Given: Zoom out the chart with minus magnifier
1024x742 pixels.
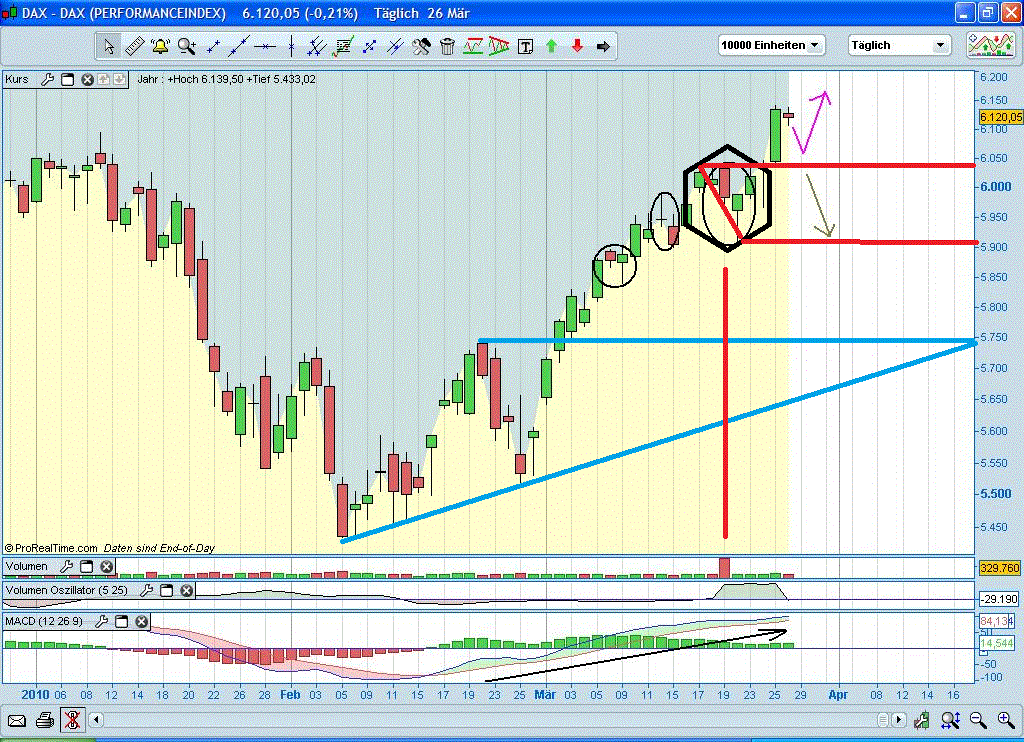Looking at the screenshot, I should (x=978, y=720).
